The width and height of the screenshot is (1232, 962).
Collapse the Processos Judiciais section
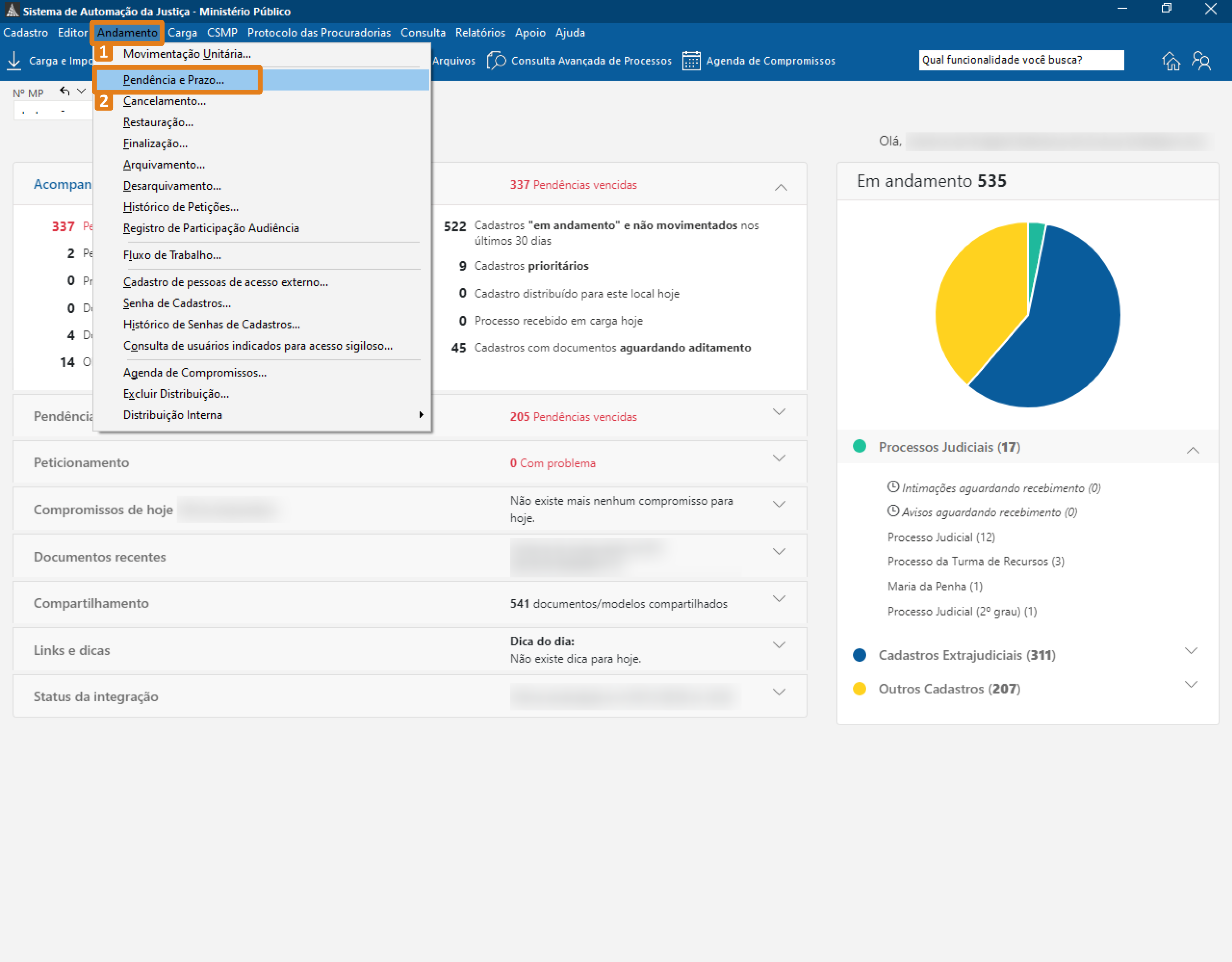pos(1192,450)
